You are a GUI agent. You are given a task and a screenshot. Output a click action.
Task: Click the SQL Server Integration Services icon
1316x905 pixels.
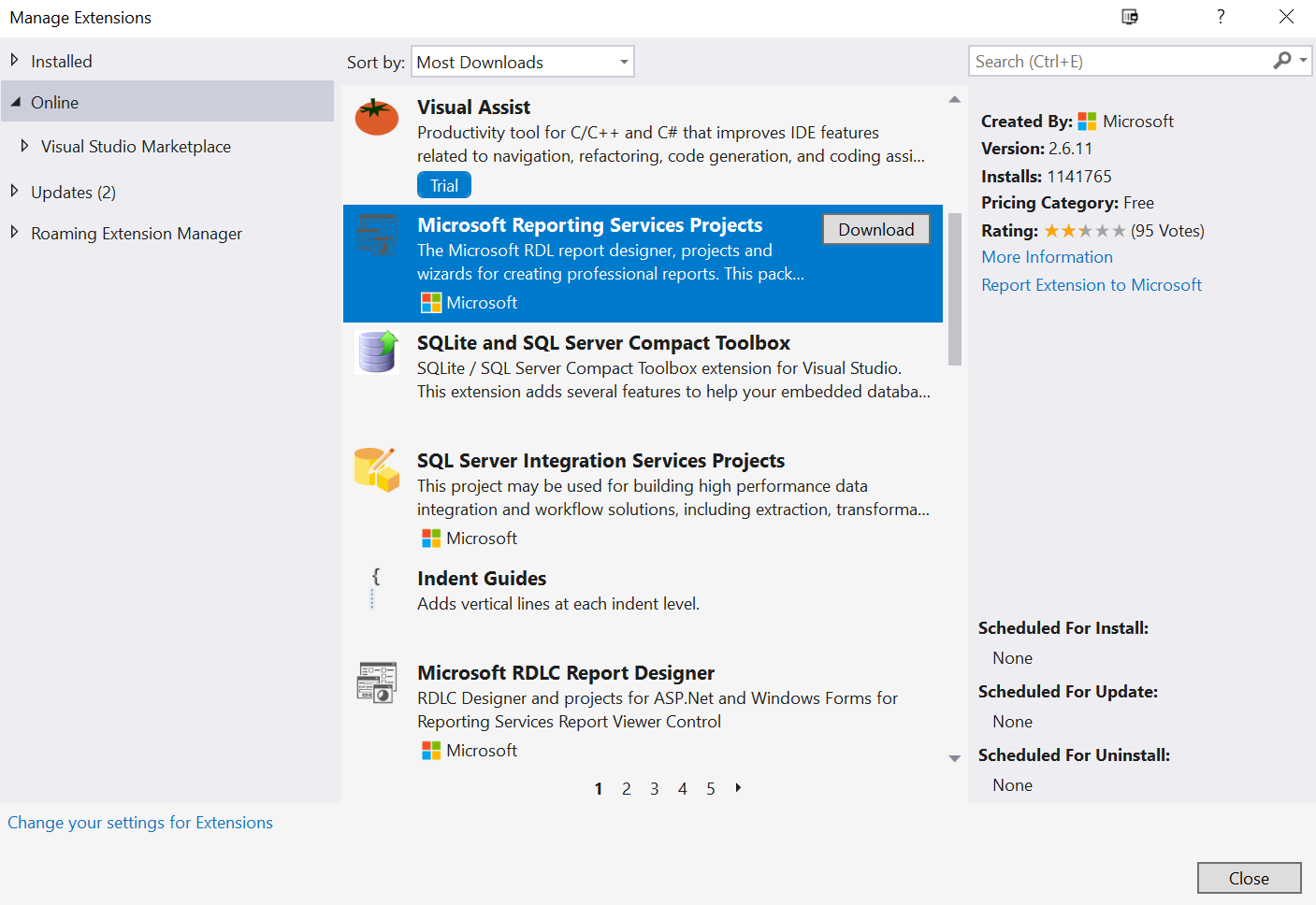coord(377,469)
